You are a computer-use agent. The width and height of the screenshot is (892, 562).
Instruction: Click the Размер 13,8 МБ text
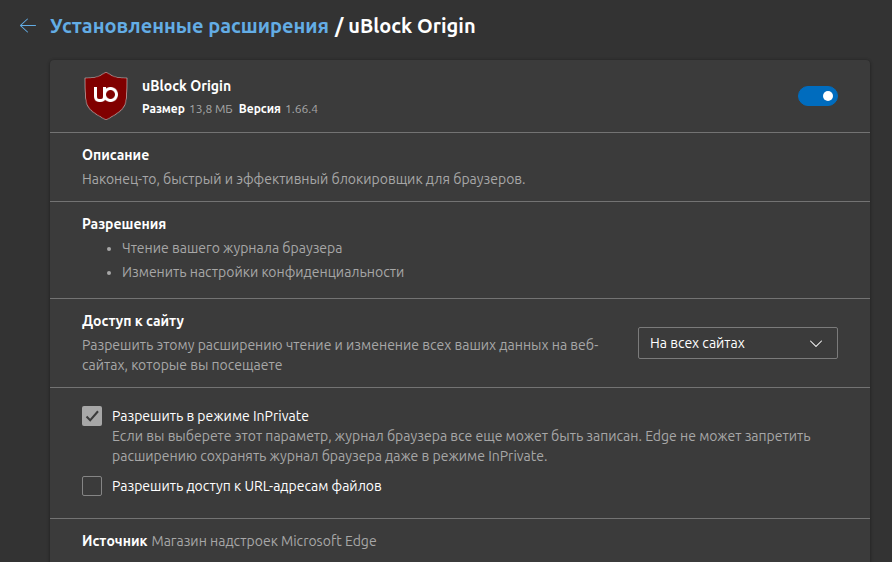[187, 109]
